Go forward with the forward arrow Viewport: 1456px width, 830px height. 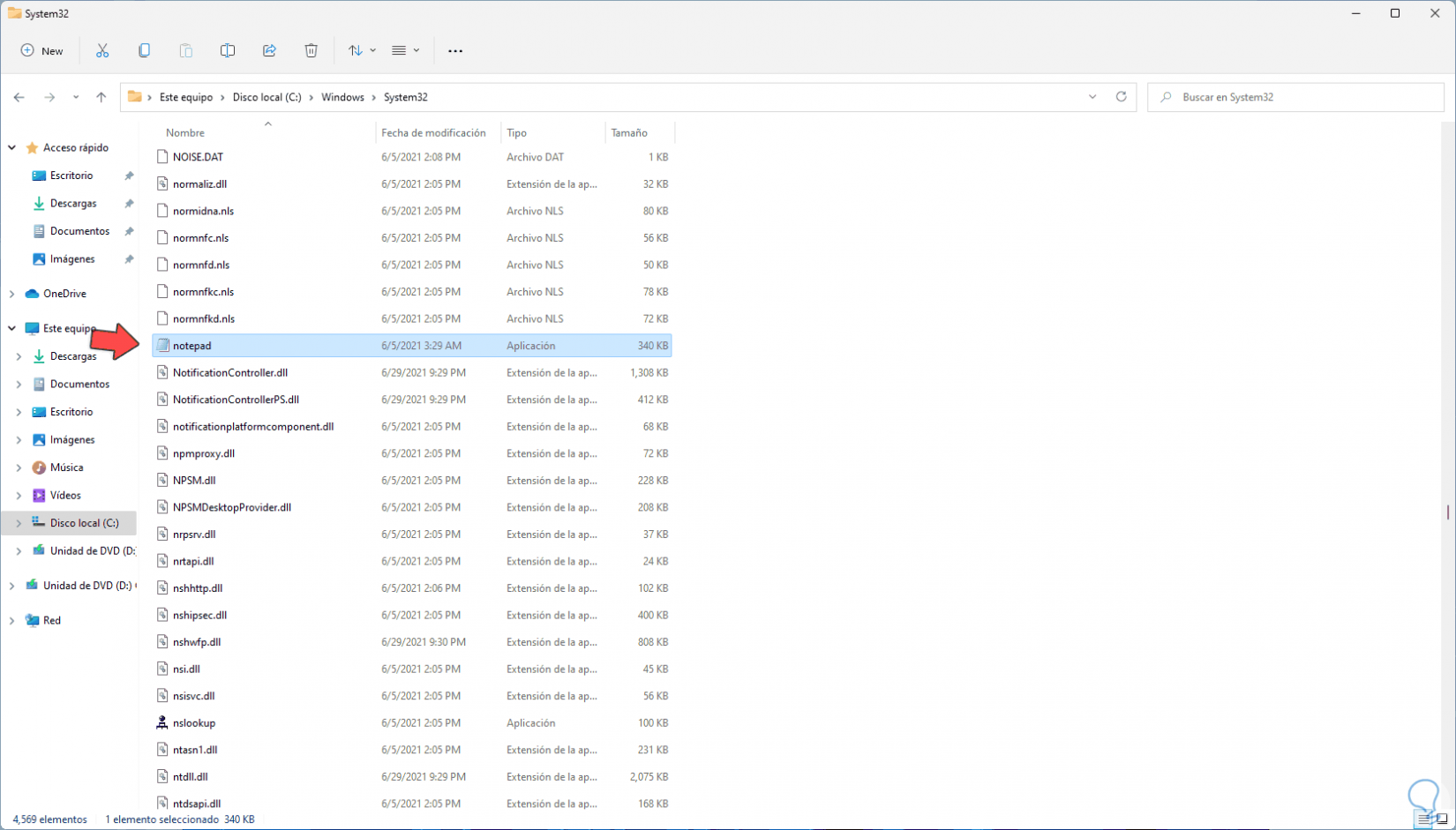pos(49,97)
